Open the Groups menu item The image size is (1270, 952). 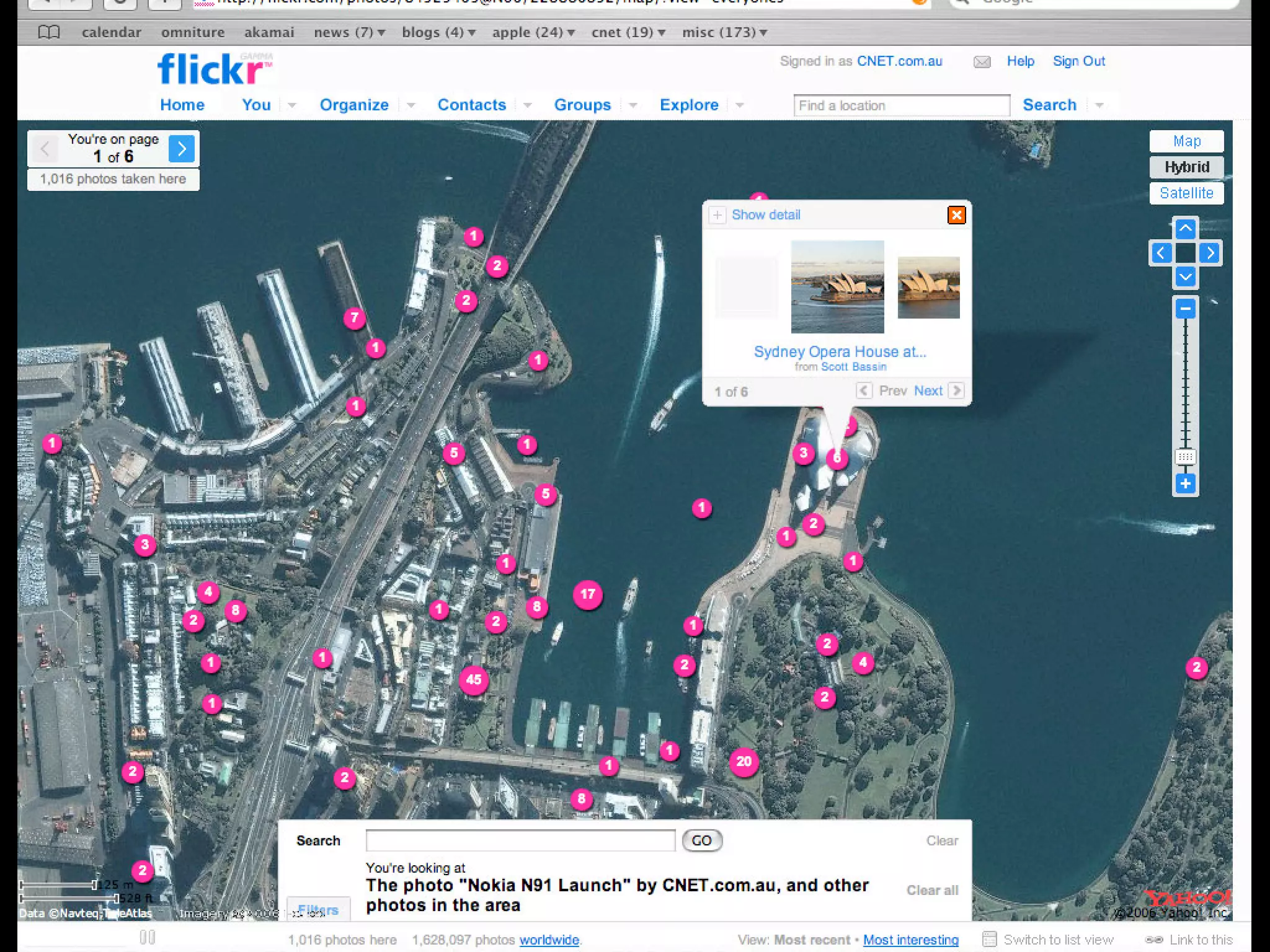pos(582,105)
